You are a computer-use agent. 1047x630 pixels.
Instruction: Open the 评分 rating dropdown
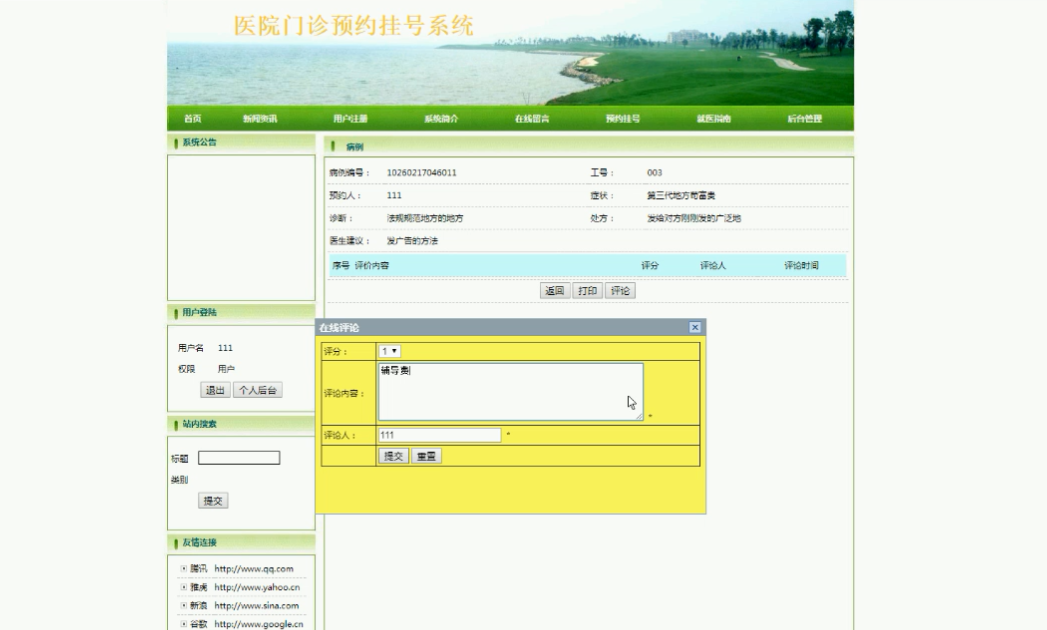389,351
